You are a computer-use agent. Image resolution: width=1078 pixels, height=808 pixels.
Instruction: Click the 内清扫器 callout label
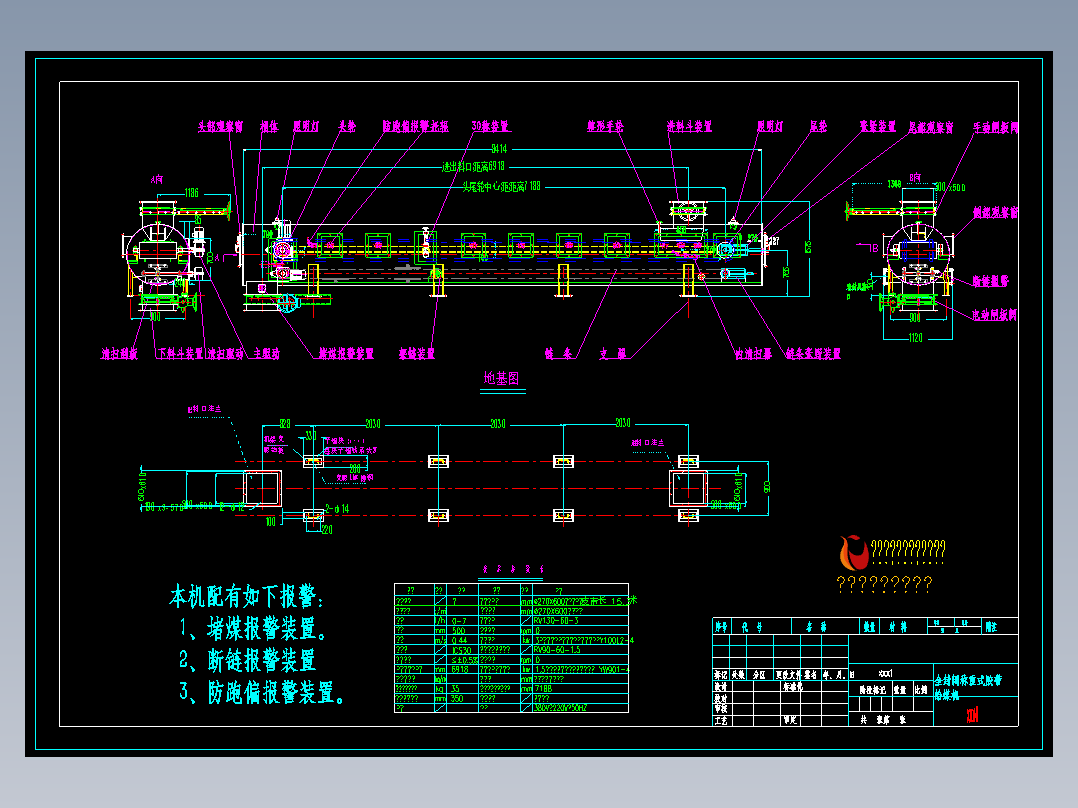(754, 354)
